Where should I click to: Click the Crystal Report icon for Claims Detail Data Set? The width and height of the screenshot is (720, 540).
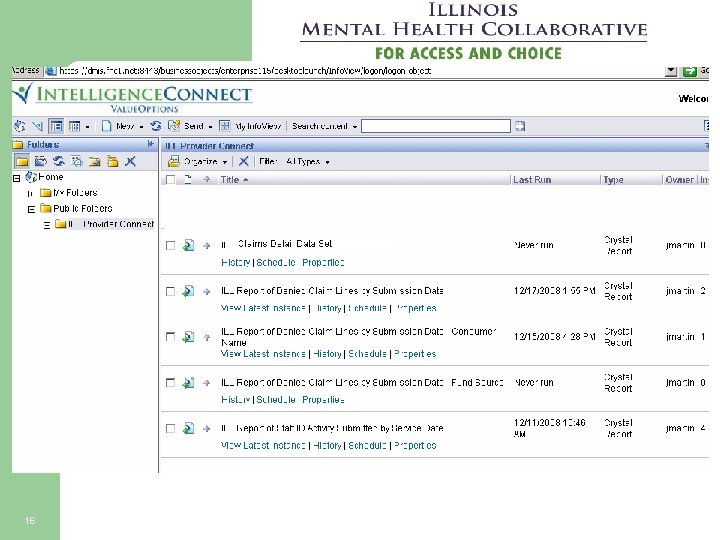188,245
